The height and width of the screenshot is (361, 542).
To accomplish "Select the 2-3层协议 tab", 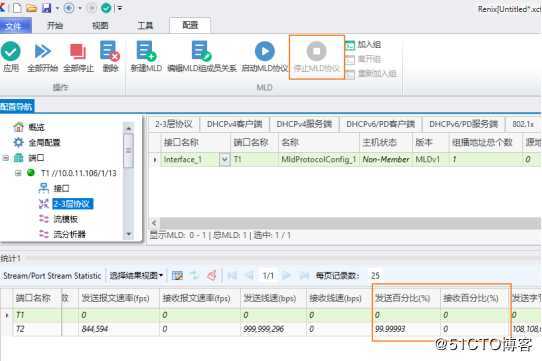I will pyautogui.click(x=174, y=124).
